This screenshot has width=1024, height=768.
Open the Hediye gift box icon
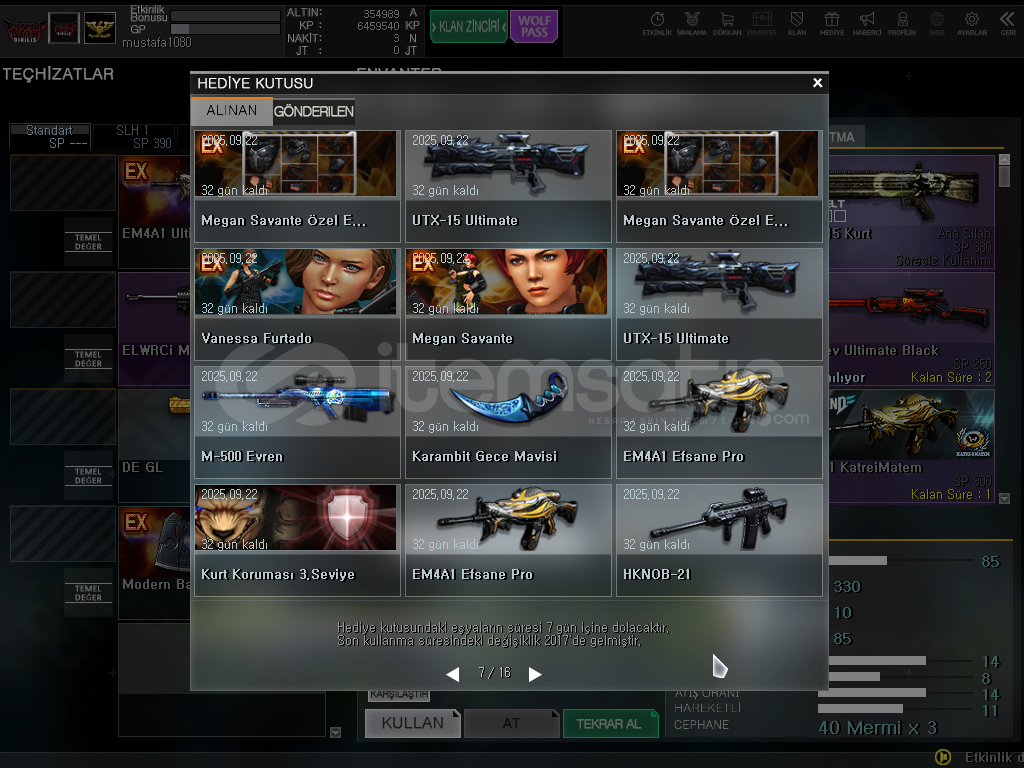point(832,24)
